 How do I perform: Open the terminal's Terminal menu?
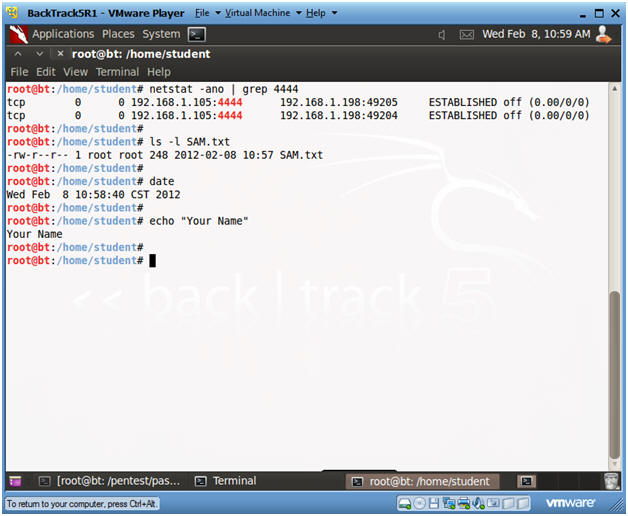coord(117,72)
